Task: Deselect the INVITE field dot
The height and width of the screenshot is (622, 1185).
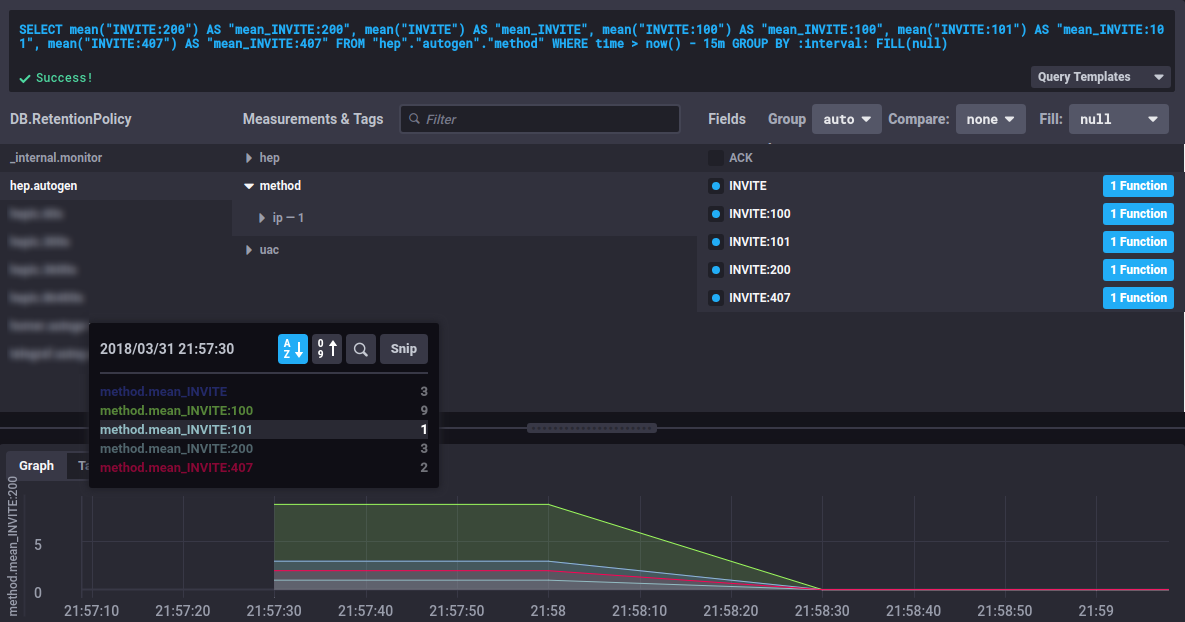Action: 716,186
